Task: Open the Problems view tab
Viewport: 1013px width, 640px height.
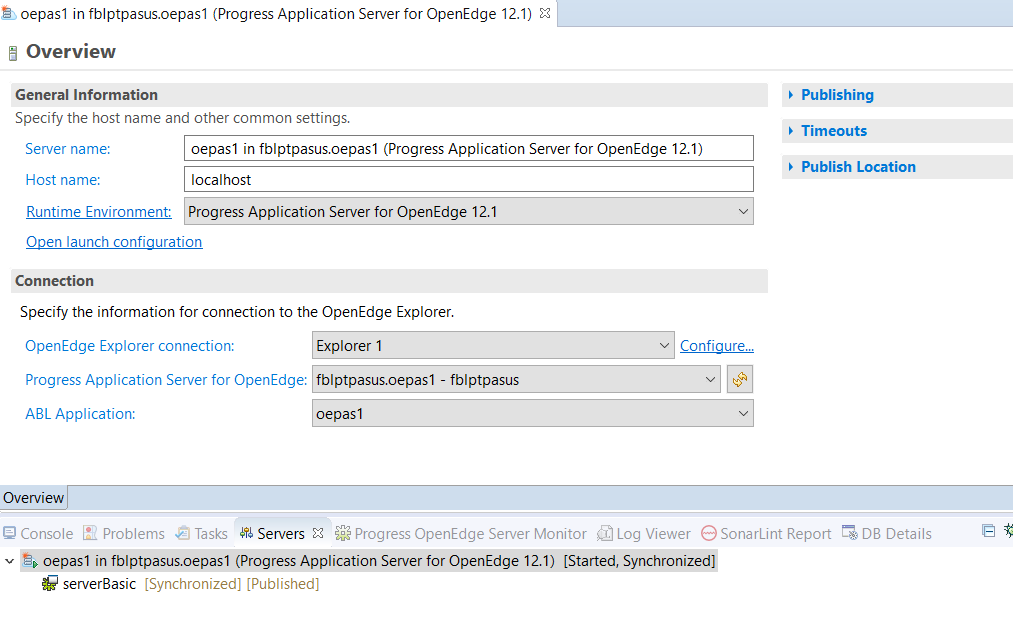Action: [124, 533]
